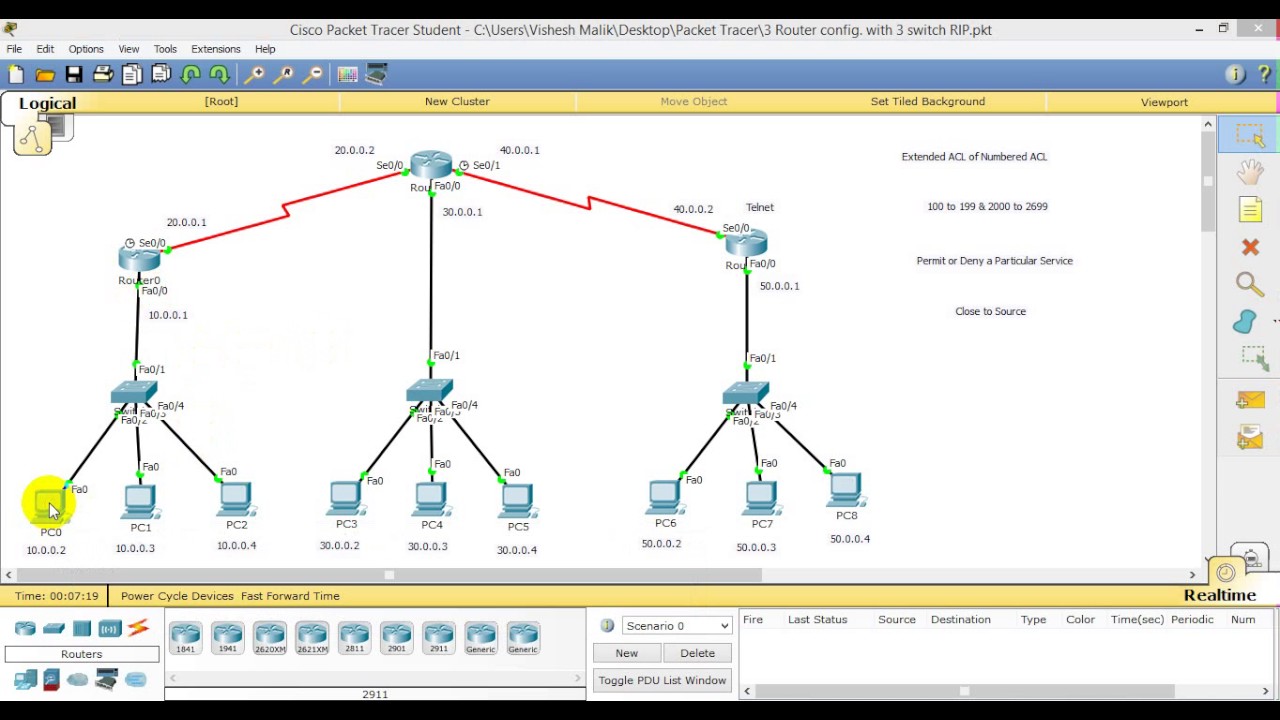Select the WAN Emulation cloud icon

[x=78, y=680]
